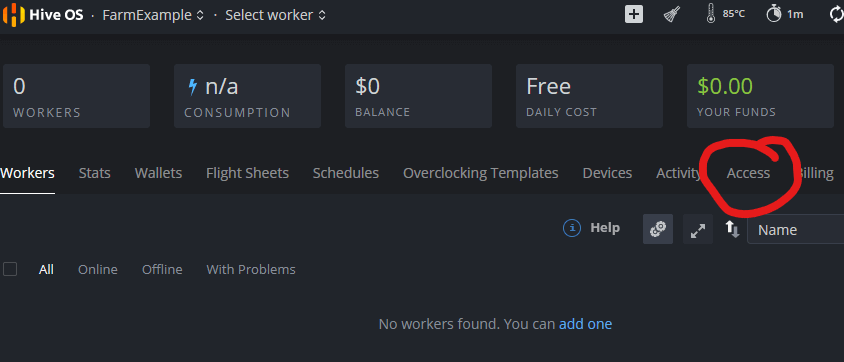The height and width of the screenshot is (362, 844).
Task: Filter workers by With Problems
Action: click(251, 269)
